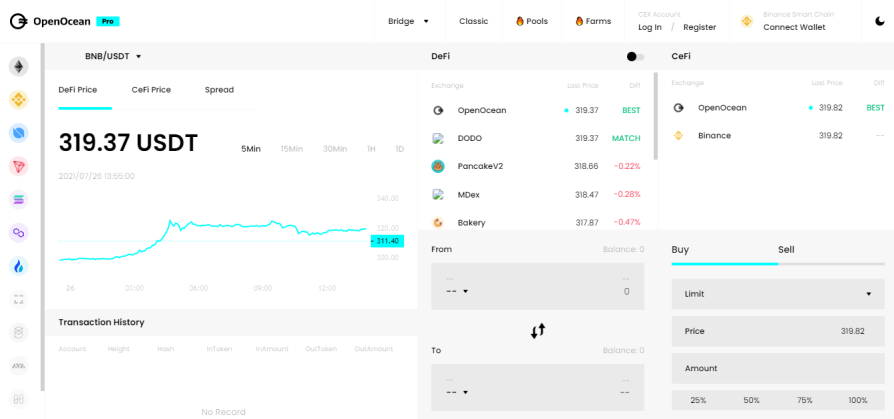Click the left sidebar vertical scrollbar

(x=43, y=217)
